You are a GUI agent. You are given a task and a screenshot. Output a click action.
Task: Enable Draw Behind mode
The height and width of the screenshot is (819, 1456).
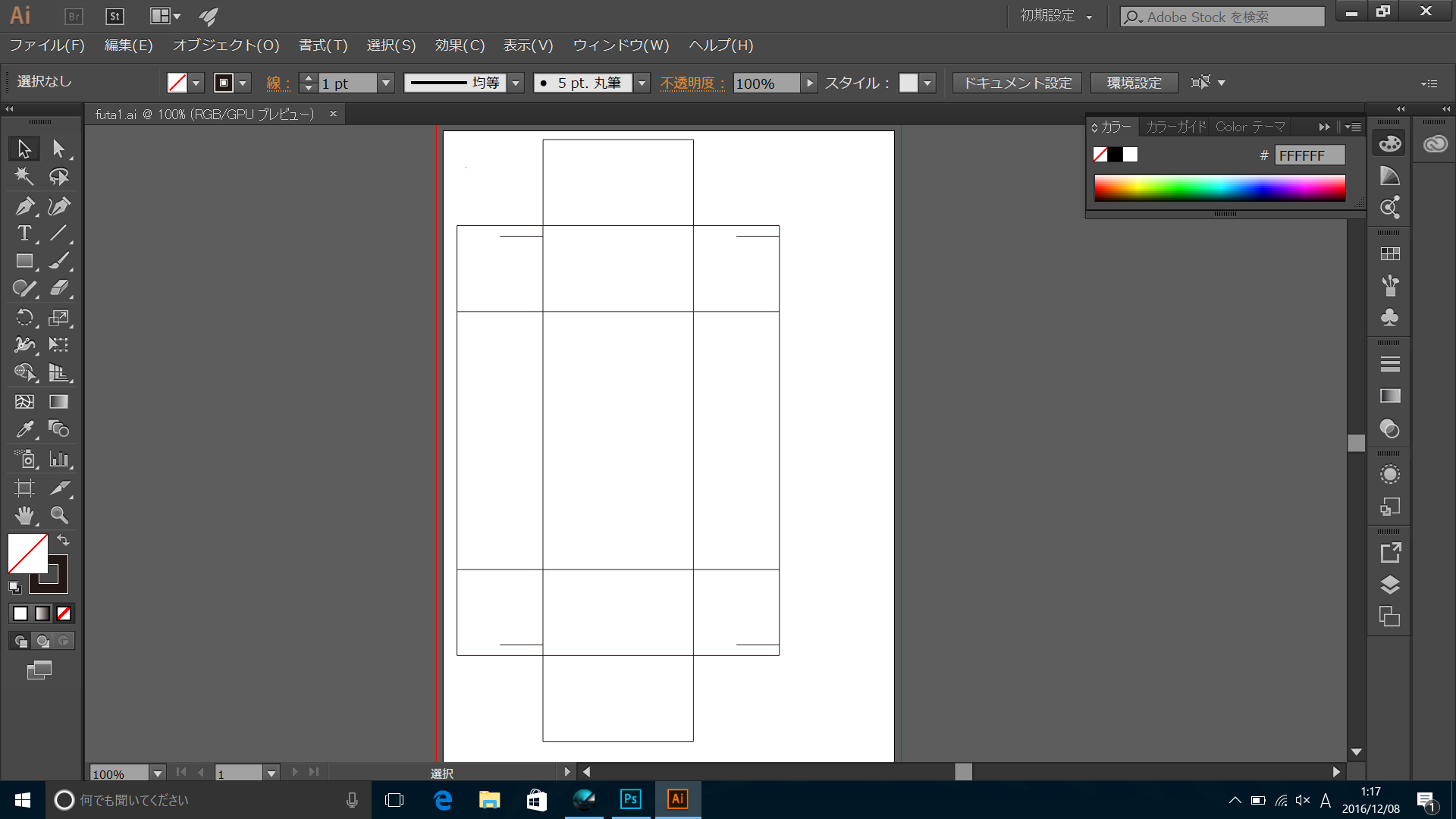(x=42, y=642)
